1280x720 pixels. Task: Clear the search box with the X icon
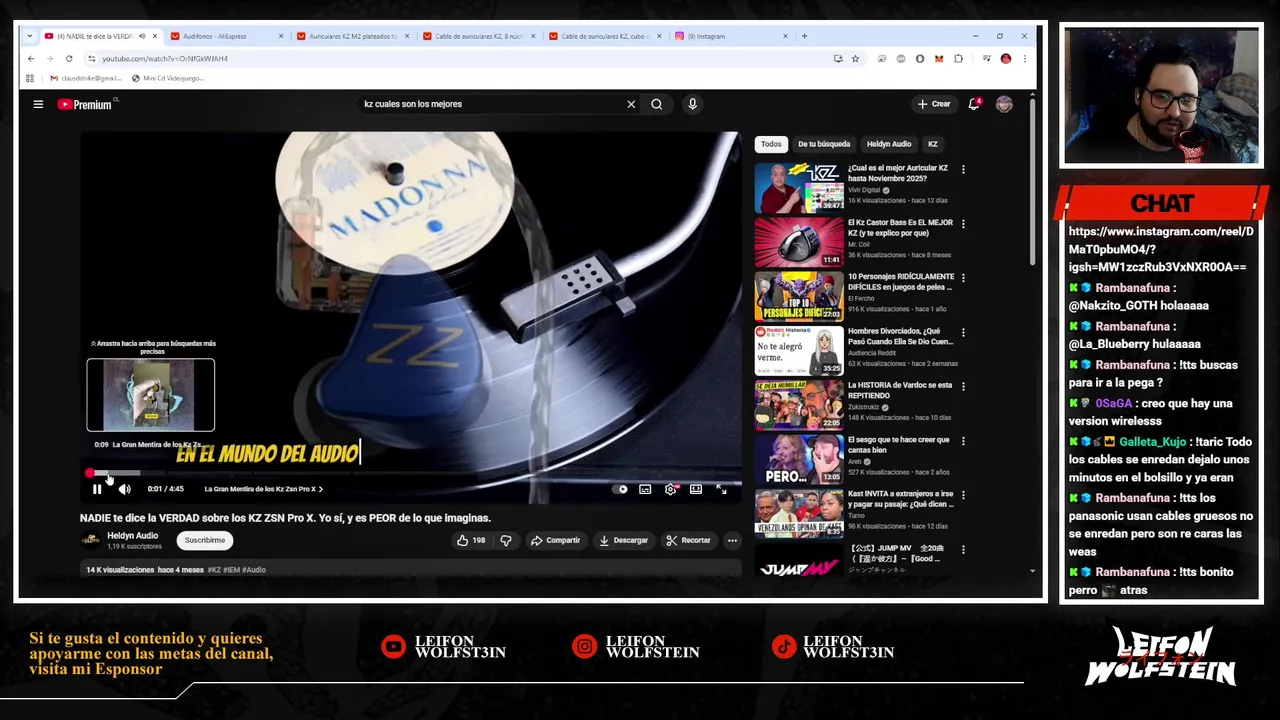pyautogui.click(x=631, y=104)
